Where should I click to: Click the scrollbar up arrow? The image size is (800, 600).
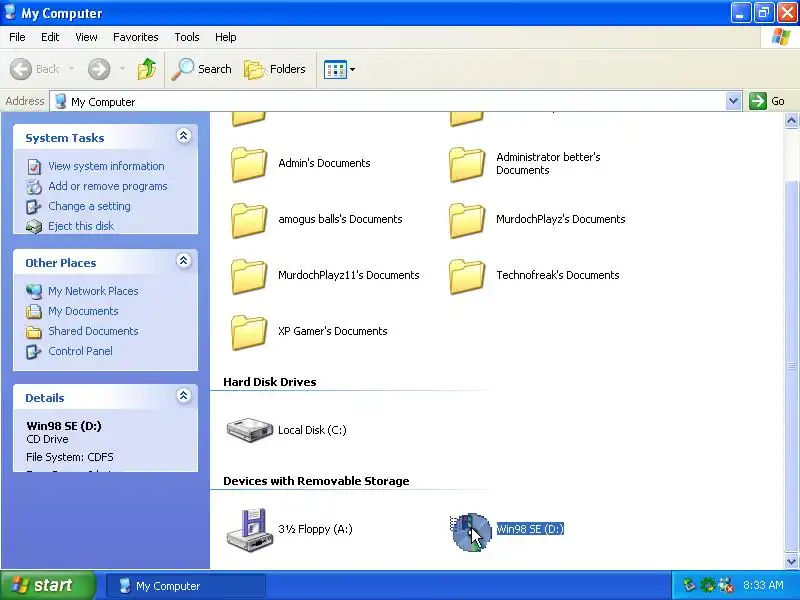pyautogui.click(x=791, y=121)
